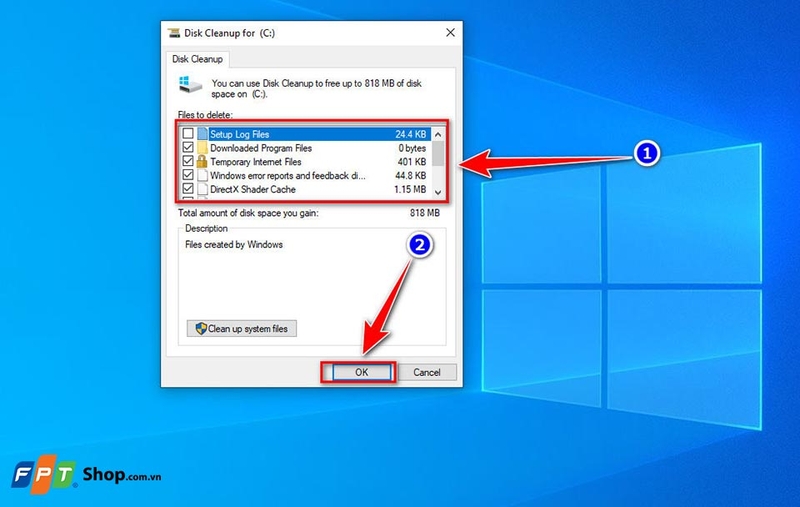Click the Temporary Internet Files lock icon

[202, 161]
